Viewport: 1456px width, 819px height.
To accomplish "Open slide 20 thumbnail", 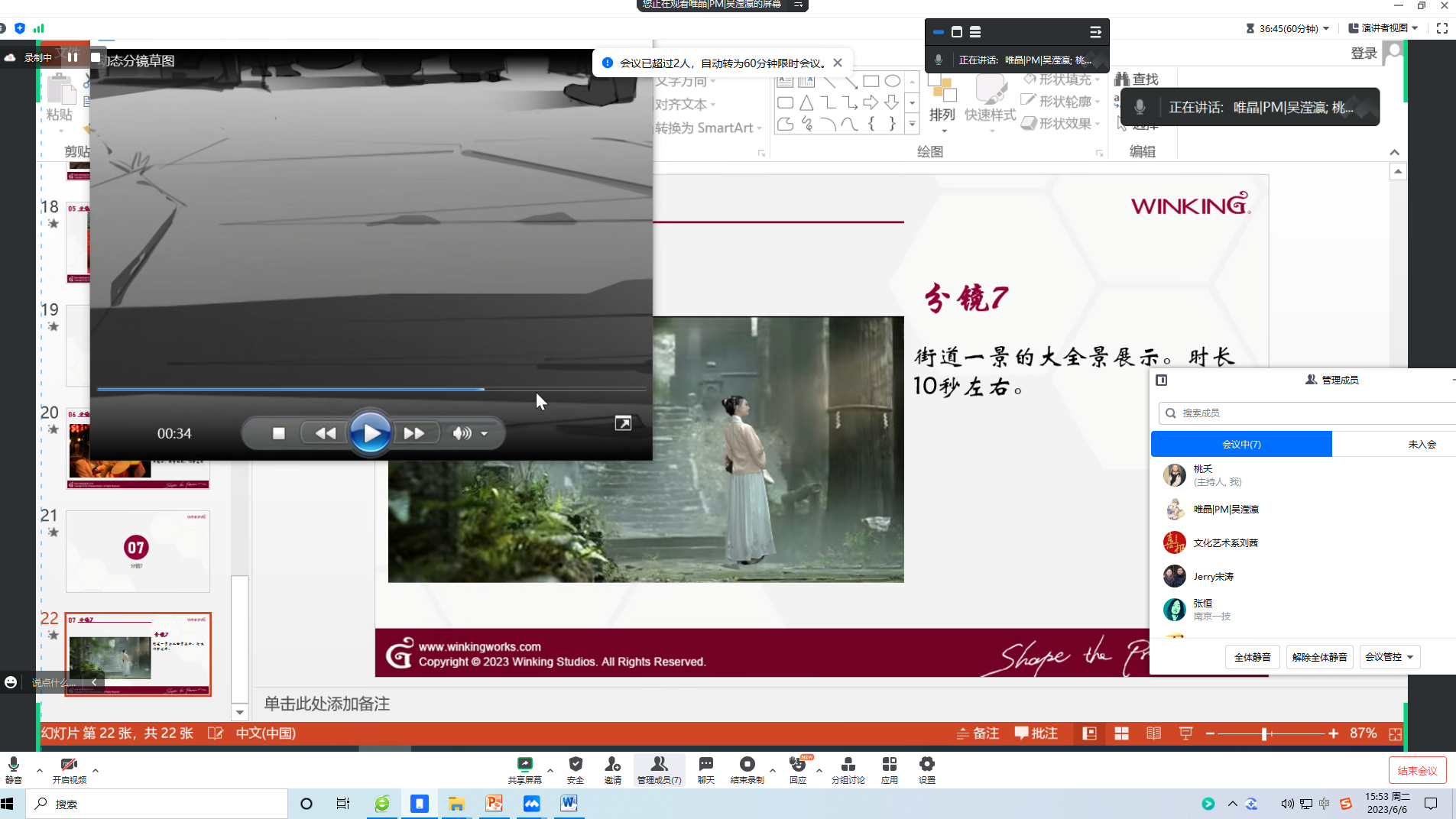I will pyautogui.click(x=138, y=448).
